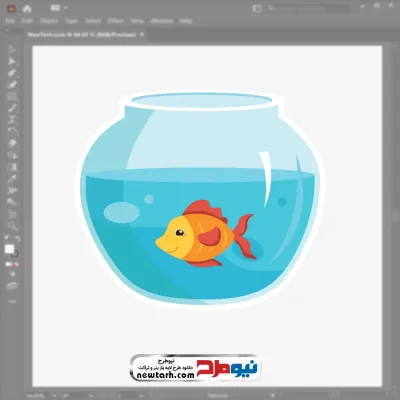
Task: Click the Edit Toolbar three dots
Action: coord(12,301)
